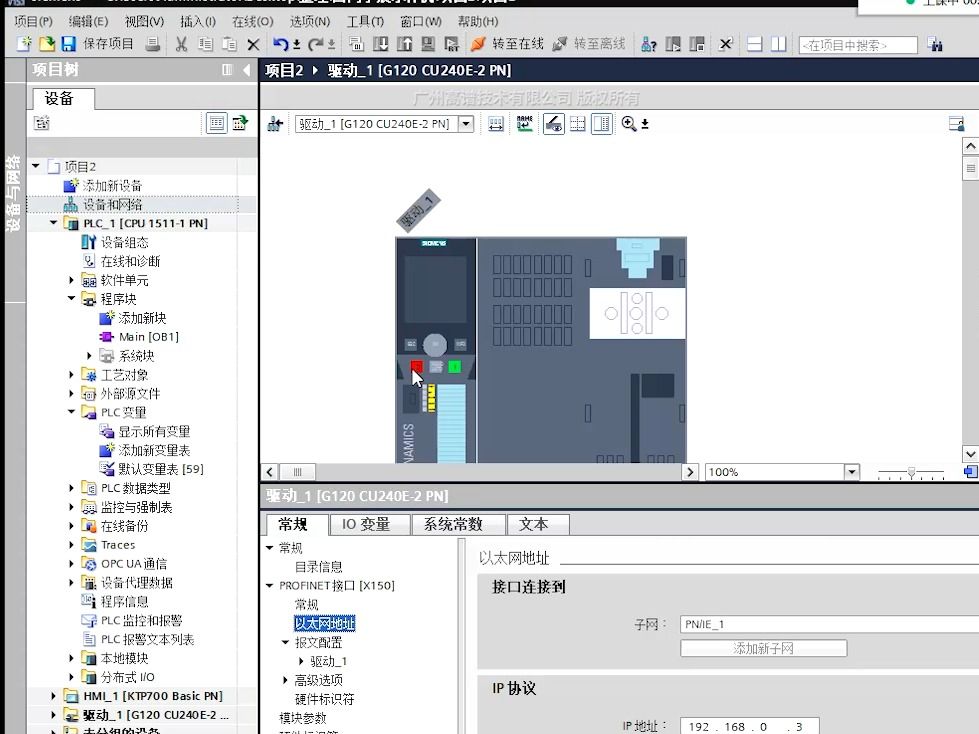Collapse PROFINET 接口 [X150] section
Viewport: 979px width, 734px height.
point(270,585)
